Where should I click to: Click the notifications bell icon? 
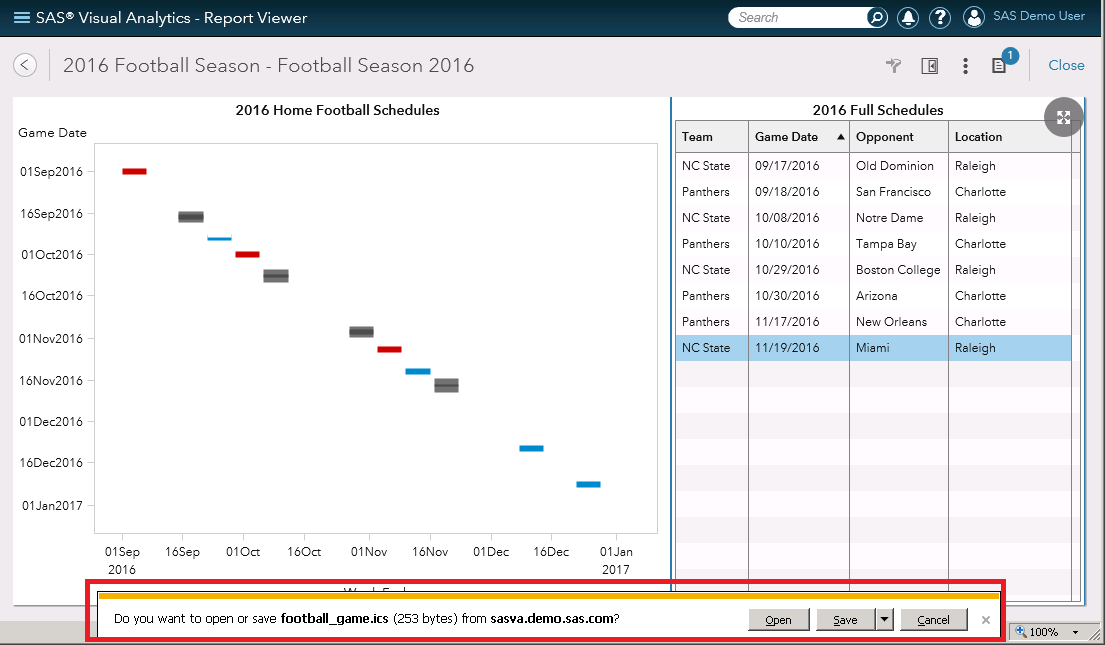click(x=908, y=17)
